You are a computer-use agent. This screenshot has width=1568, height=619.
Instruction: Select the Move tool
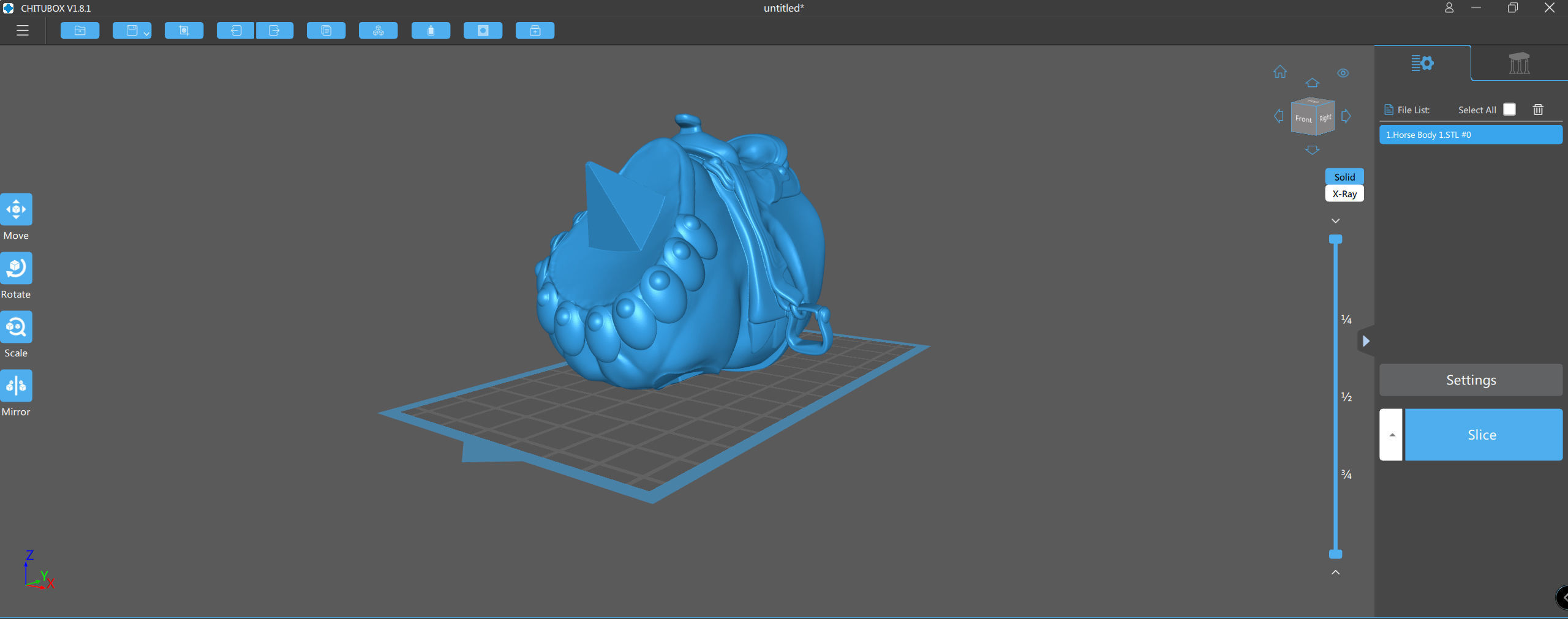click(x=16, y=209)
